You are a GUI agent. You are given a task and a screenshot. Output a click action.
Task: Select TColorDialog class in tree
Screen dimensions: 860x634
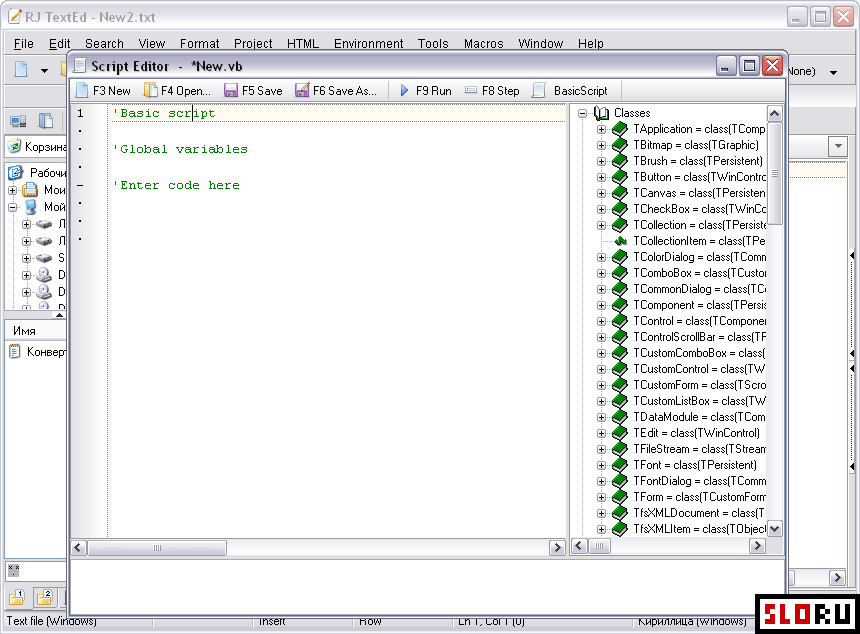(700, 257)
